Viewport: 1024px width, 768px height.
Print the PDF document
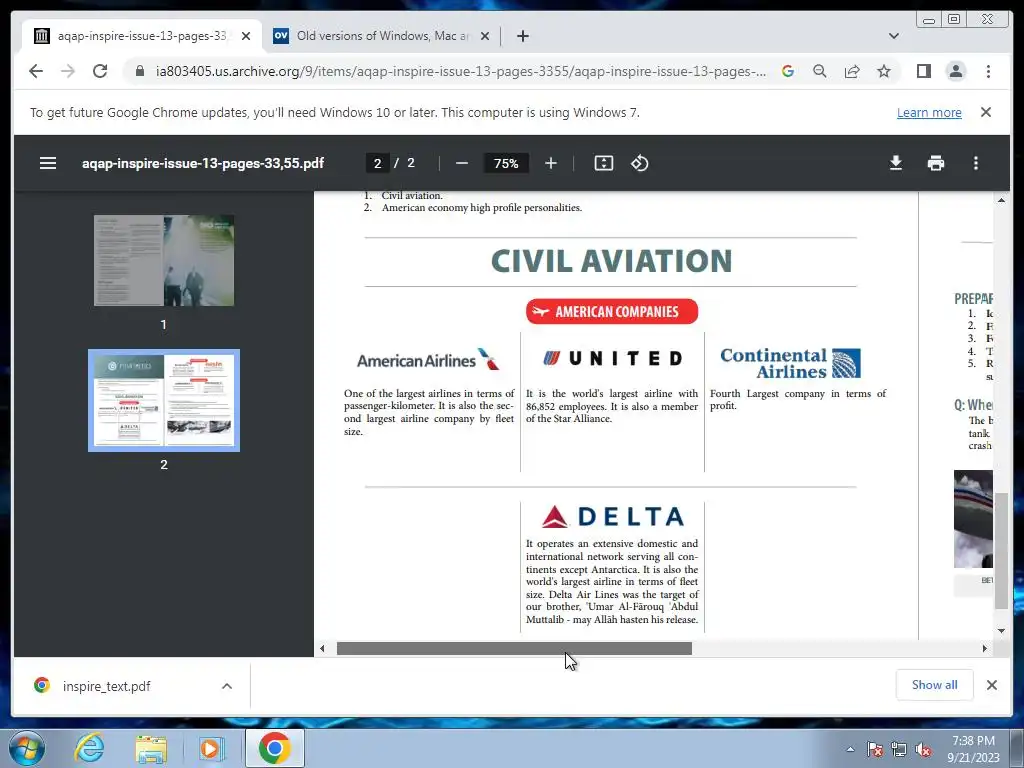(x=936, y=163)
